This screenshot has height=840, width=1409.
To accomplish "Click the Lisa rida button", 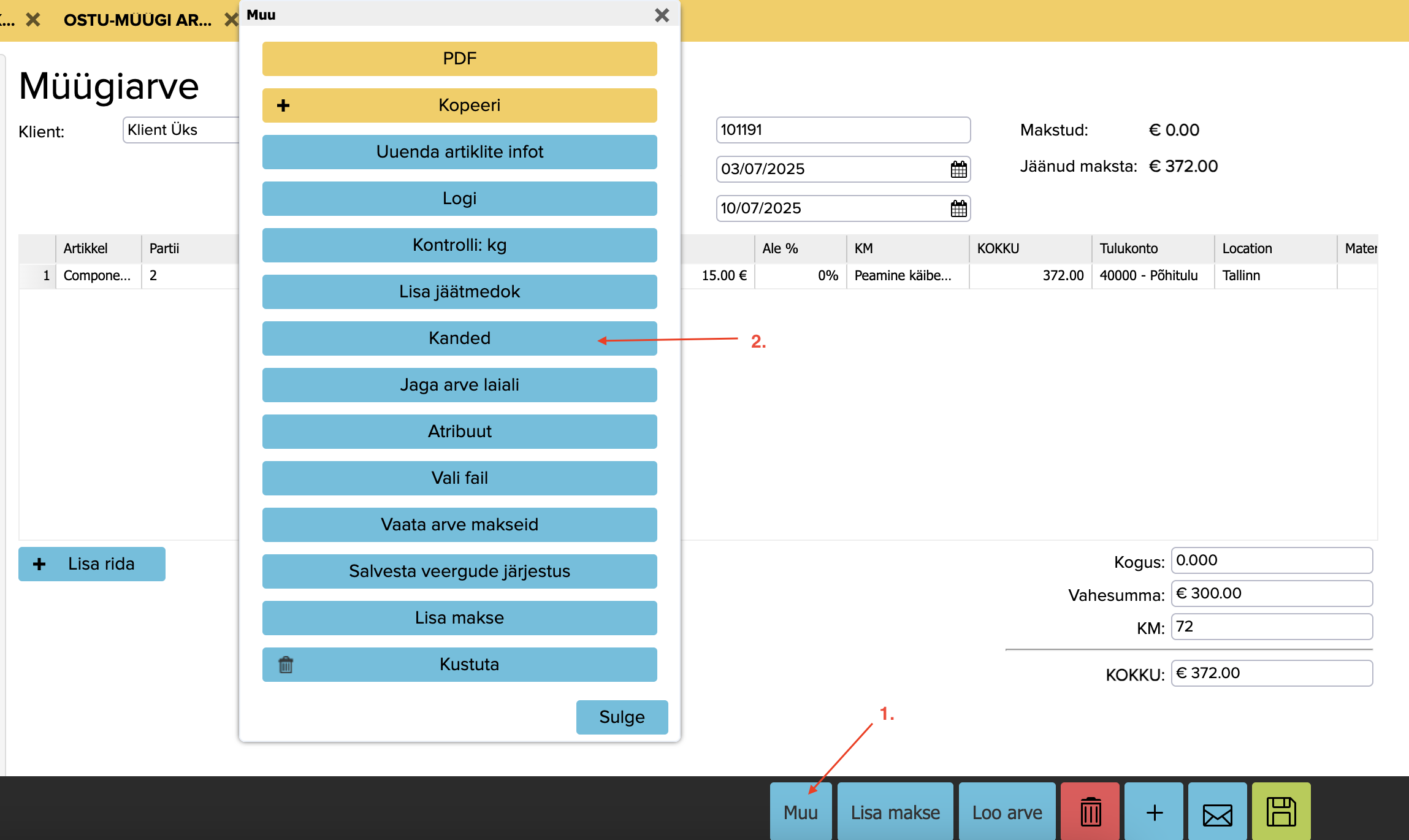I will pyautogui.click(x=92, y=563).
